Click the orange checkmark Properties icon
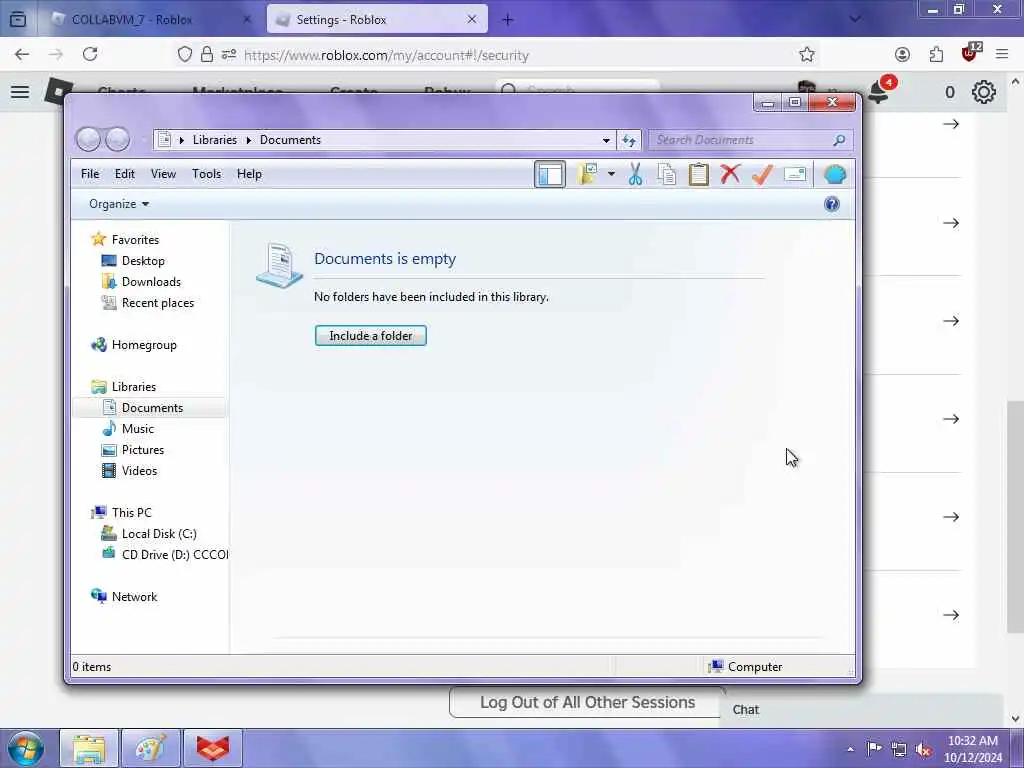The width and height of the screenshot is (1024, 768). [x=762, y=174]
